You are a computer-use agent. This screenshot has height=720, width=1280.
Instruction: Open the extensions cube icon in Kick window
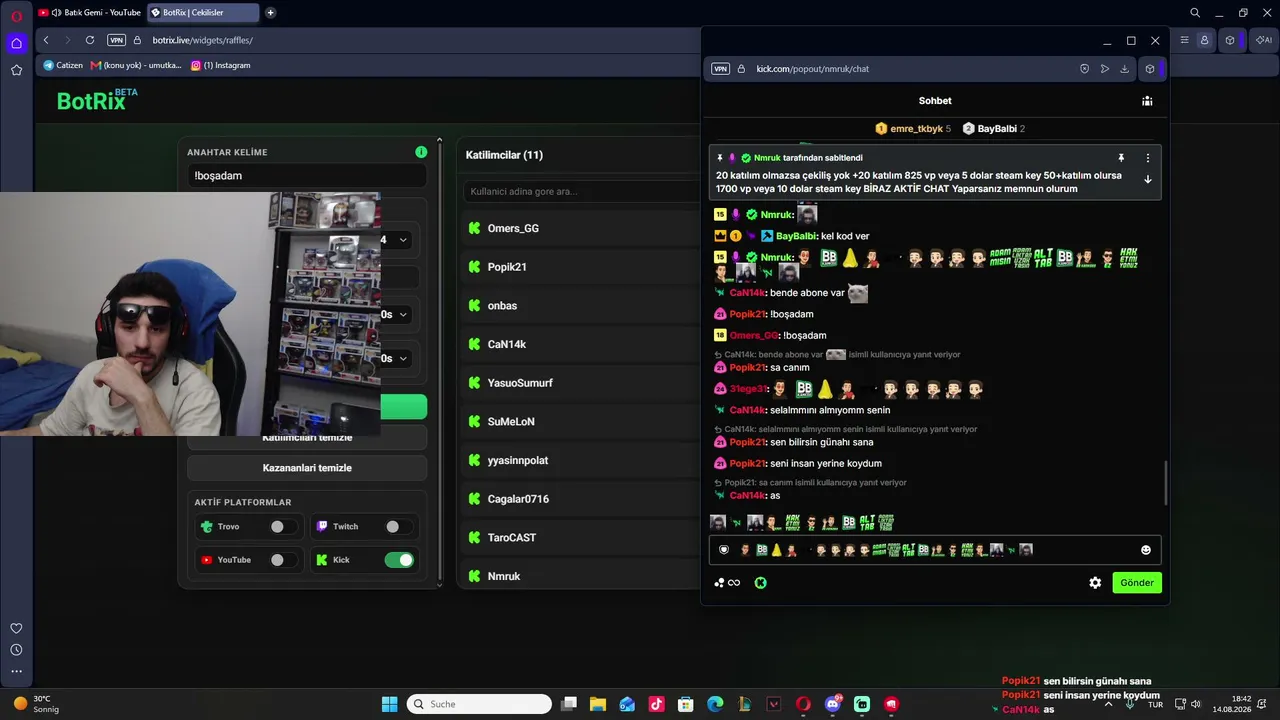[x=1150, y=69]
